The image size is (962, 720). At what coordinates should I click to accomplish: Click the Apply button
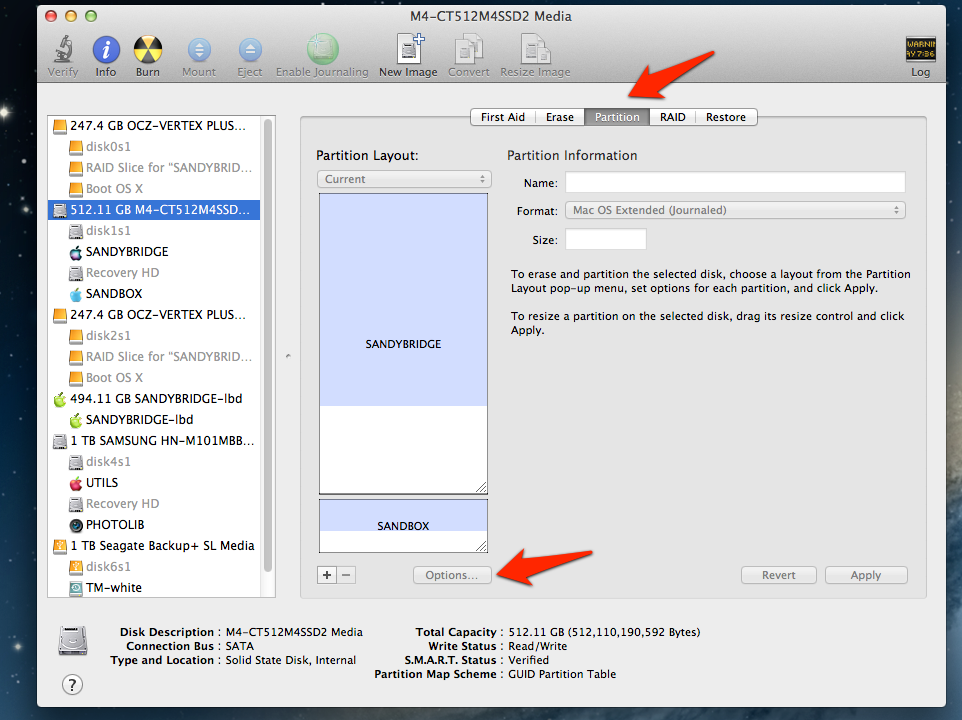[866, 575]
